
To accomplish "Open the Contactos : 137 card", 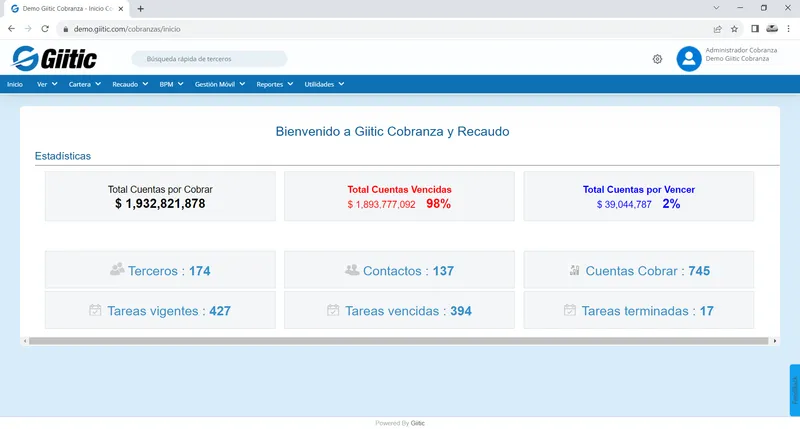I will tap(399, 269).
